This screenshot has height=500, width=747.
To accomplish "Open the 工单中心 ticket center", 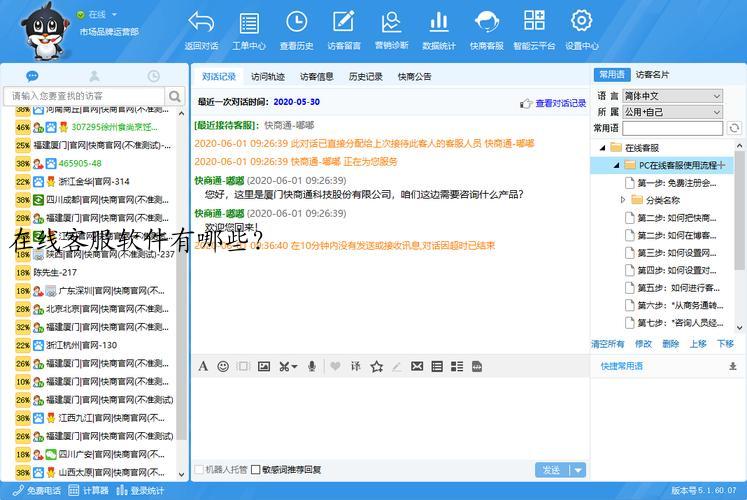I will point(249,30).
